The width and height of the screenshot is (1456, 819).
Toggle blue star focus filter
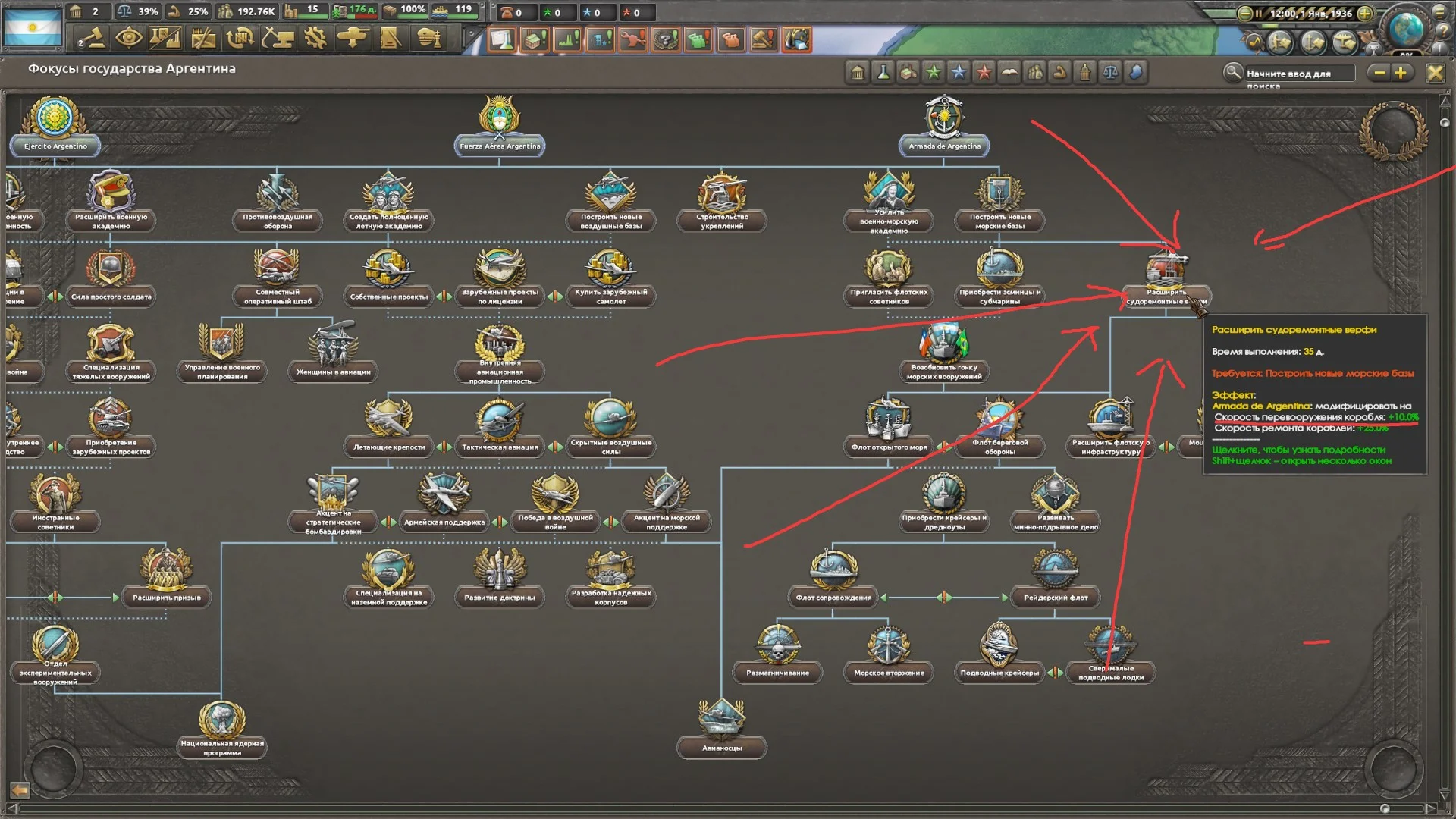click(x=959, y=73)
